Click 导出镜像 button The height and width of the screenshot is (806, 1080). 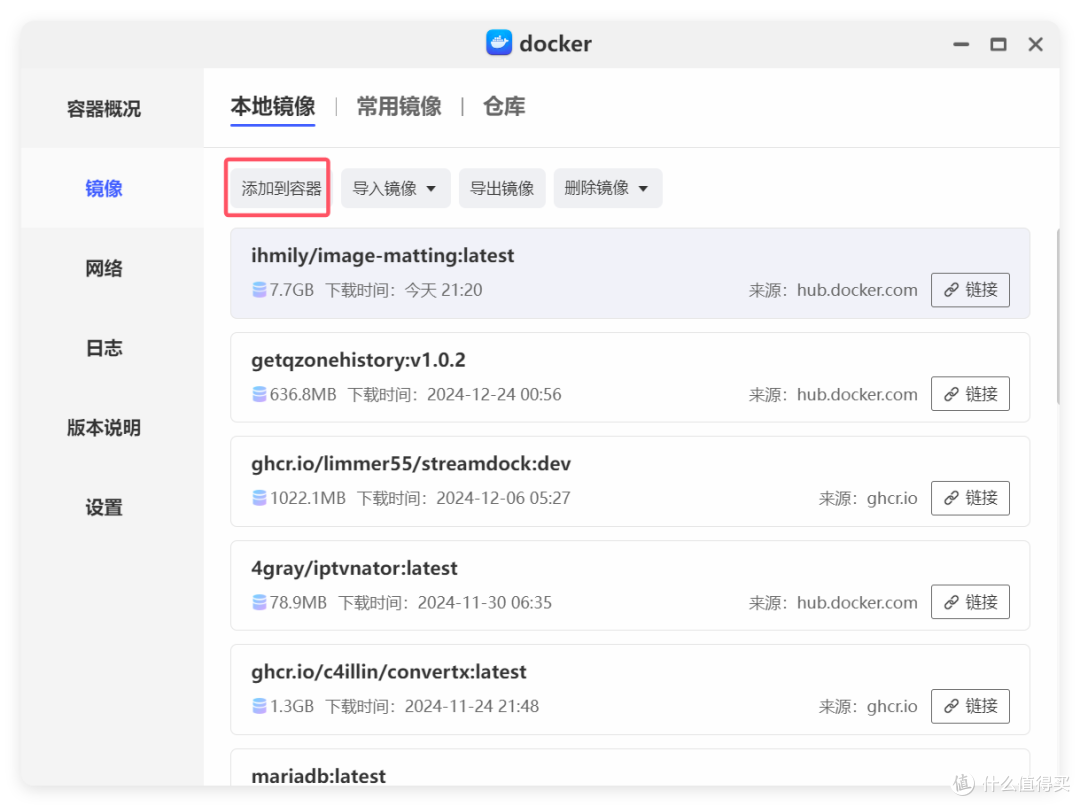[x=502, y=188]
